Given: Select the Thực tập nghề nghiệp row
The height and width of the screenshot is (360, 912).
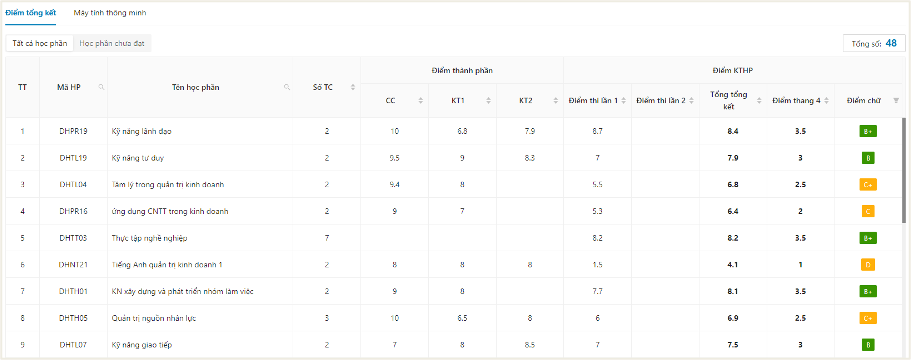Looking at the screenshot, I should pos(454,238).
